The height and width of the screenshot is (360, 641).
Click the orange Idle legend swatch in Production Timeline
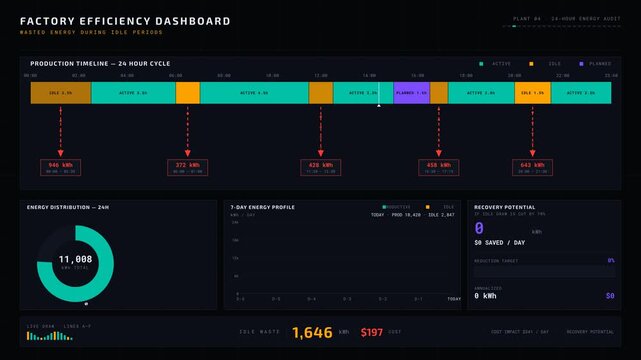click(531, 64)
